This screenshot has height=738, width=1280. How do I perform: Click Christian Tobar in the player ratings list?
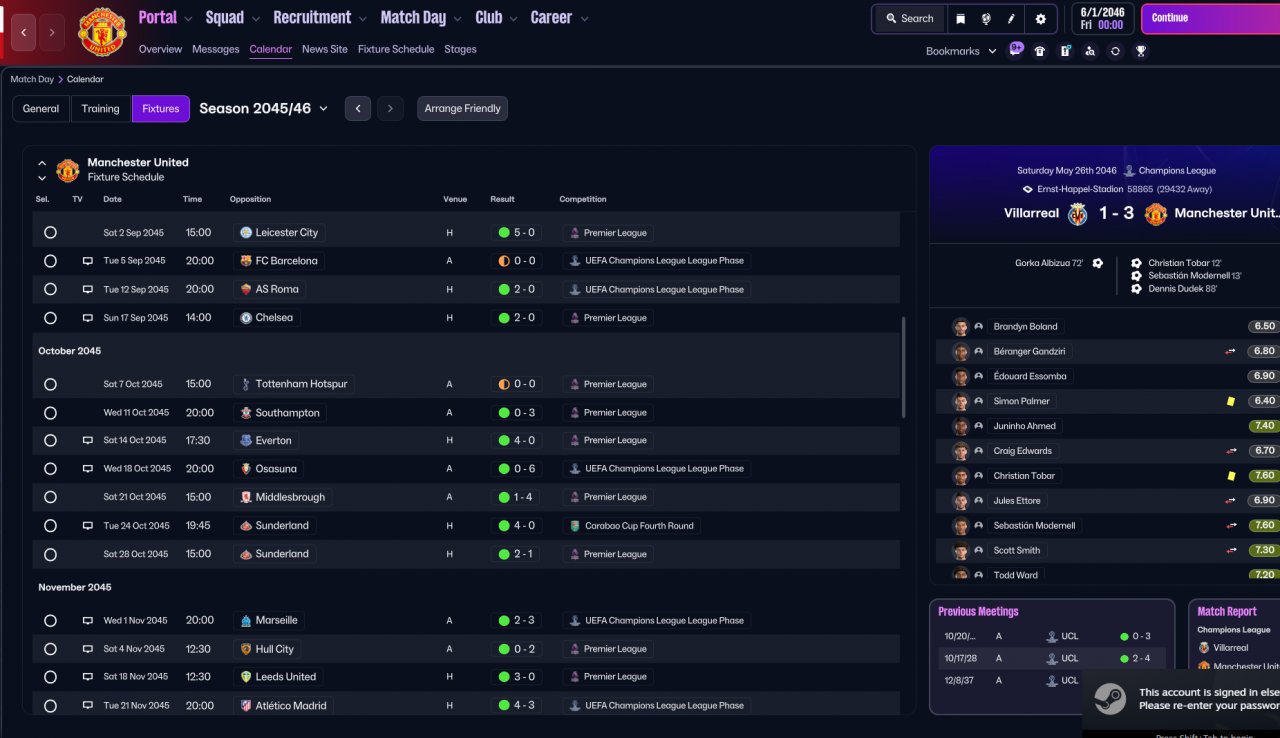click(1024, 476)
